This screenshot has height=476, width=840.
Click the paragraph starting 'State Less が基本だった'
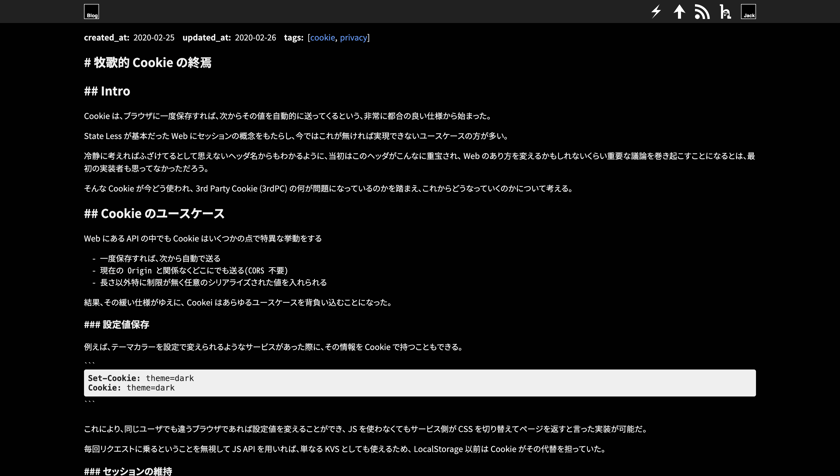click(x=296, y=136)
